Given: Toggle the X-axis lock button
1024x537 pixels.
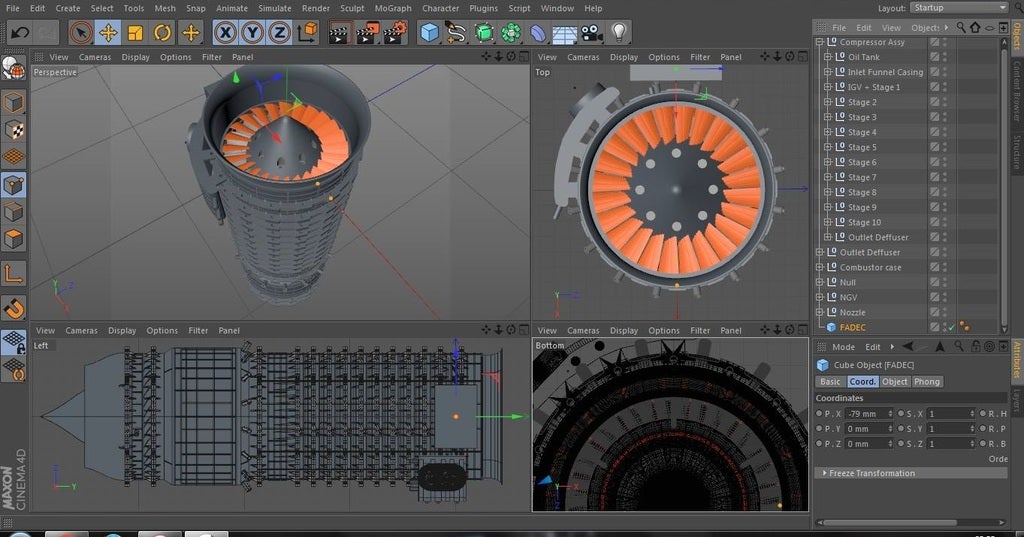Looking at the screenshot, I should pos(225,33).
